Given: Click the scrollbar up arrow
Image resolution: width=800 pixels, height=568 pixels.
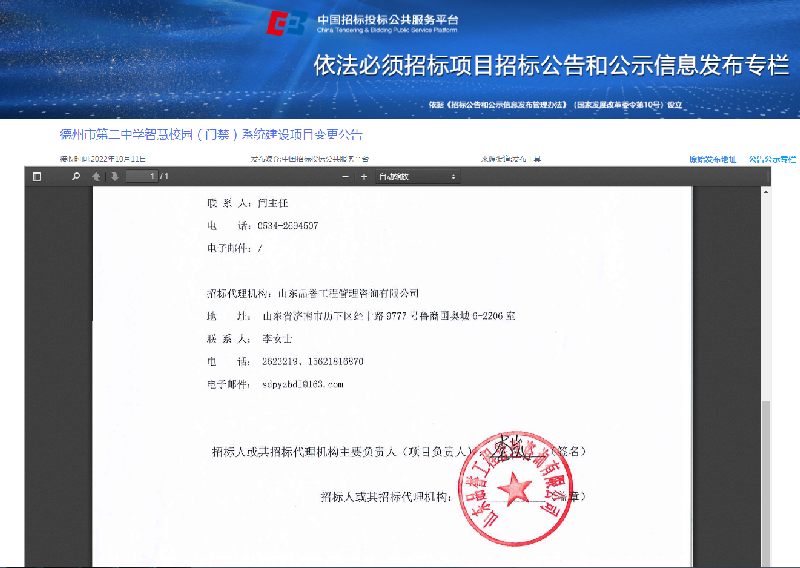Looking at the screenshot, I should [766, 192].
